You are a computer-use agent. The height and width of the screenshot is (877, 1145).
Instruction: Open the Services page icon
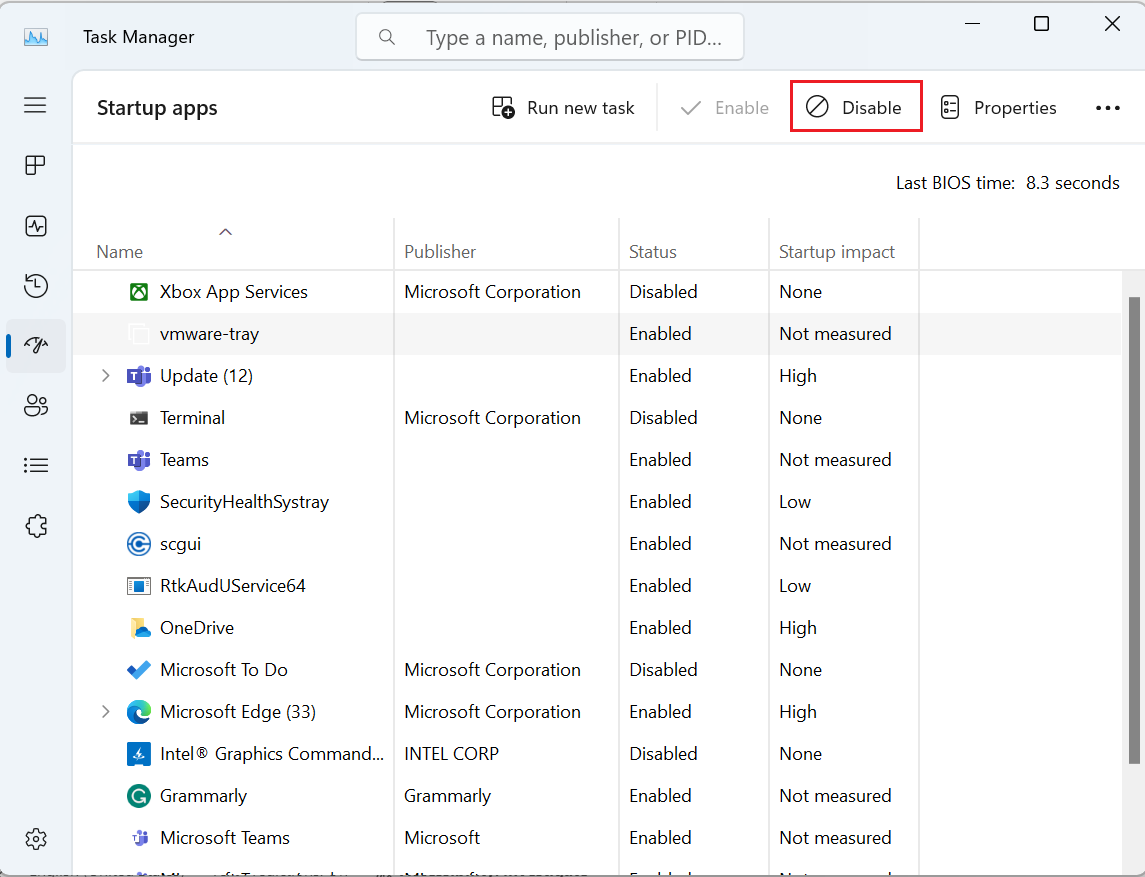point(35,525)
